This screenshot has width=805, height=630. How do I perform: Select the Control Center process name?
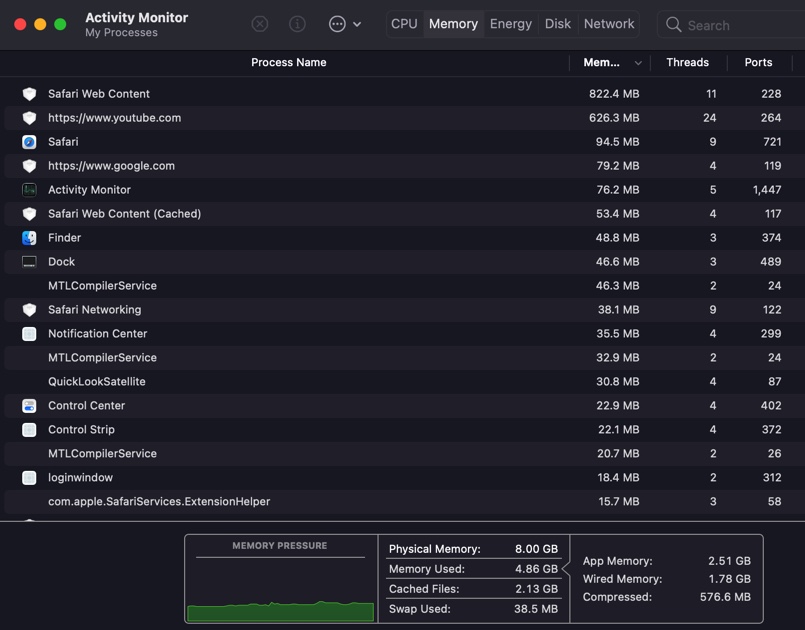click(86, 406)
